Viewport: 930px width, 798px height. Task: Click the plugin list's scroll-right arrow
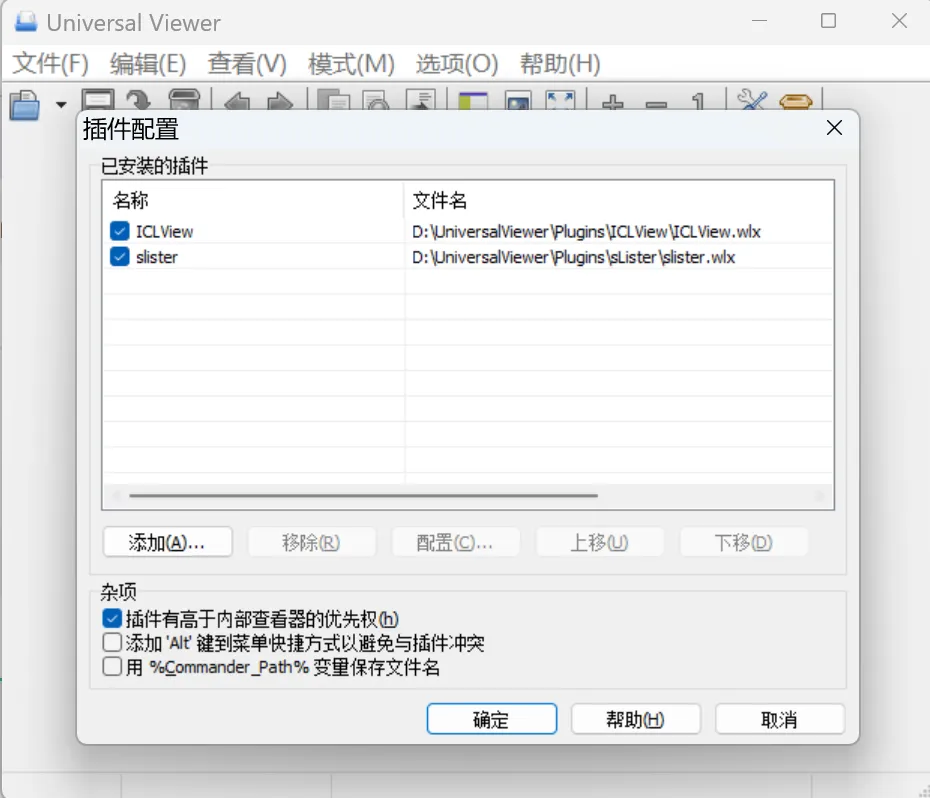click(x=819, y=495)
